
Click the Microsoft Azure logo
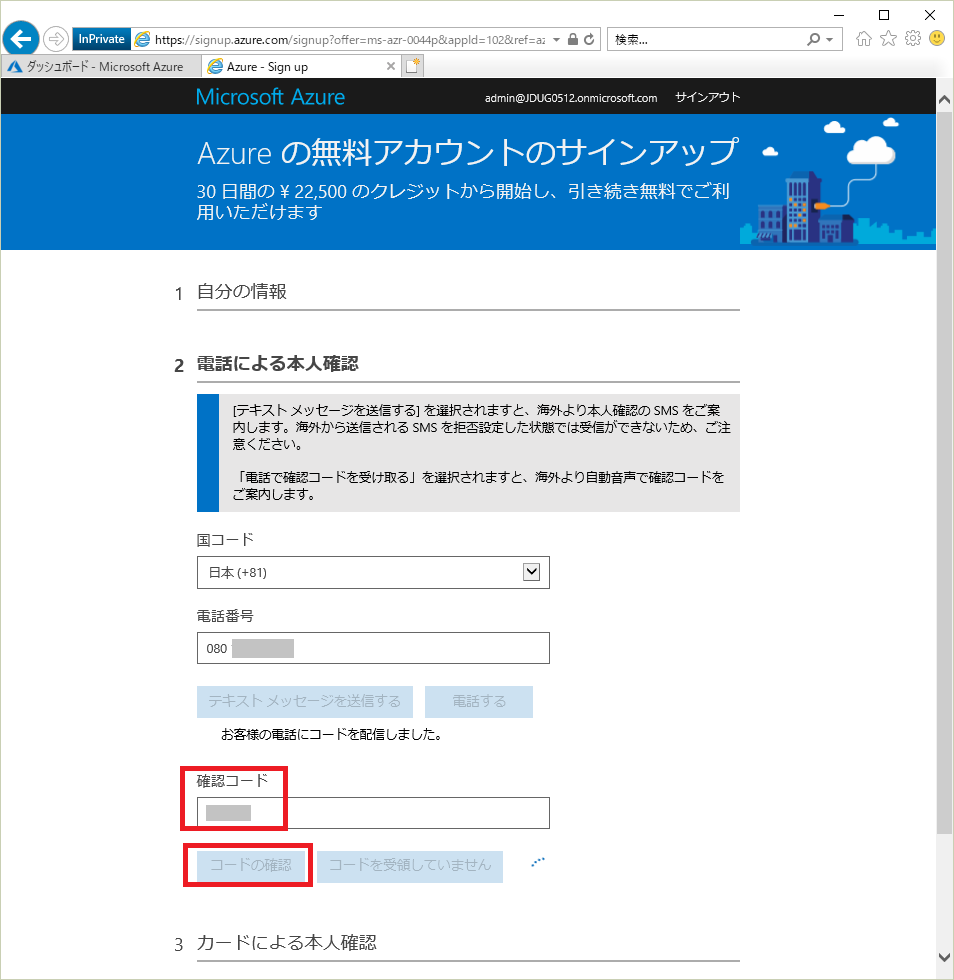pyautogui.click(x=270, y=97)
